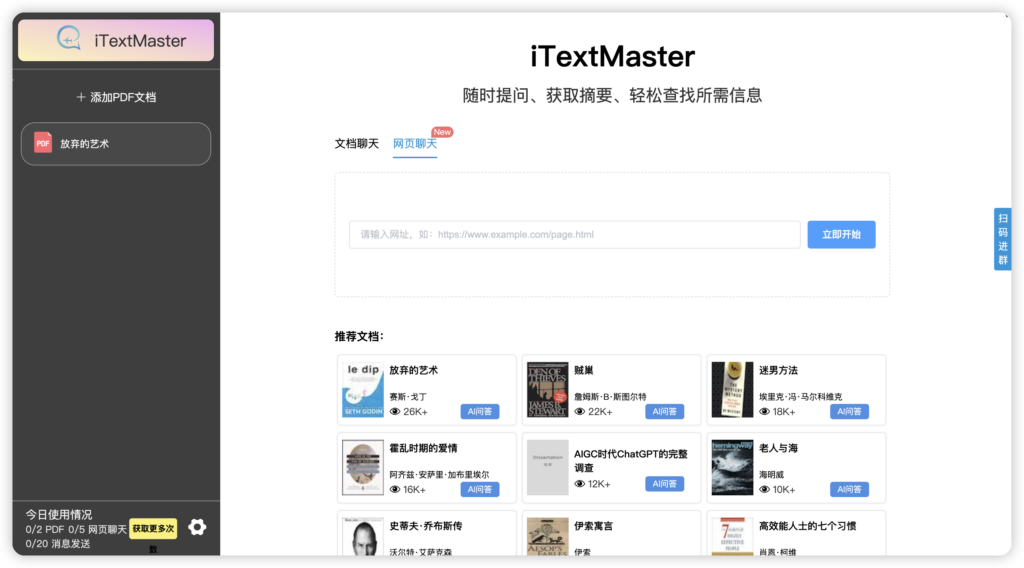Focus the URL input field
1024x568 pixels.
575,234
